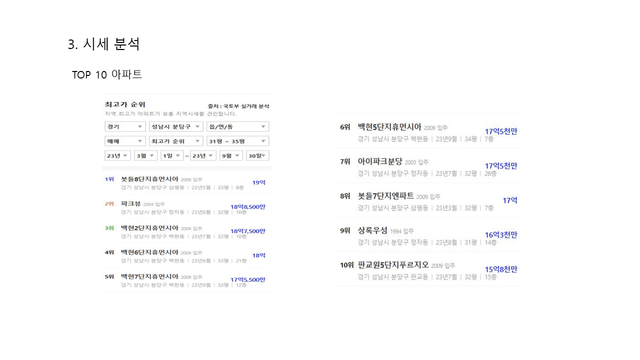
Task: Open the end-year 23년 dropdown beside 9월
Action: click(x=203, y=156)
